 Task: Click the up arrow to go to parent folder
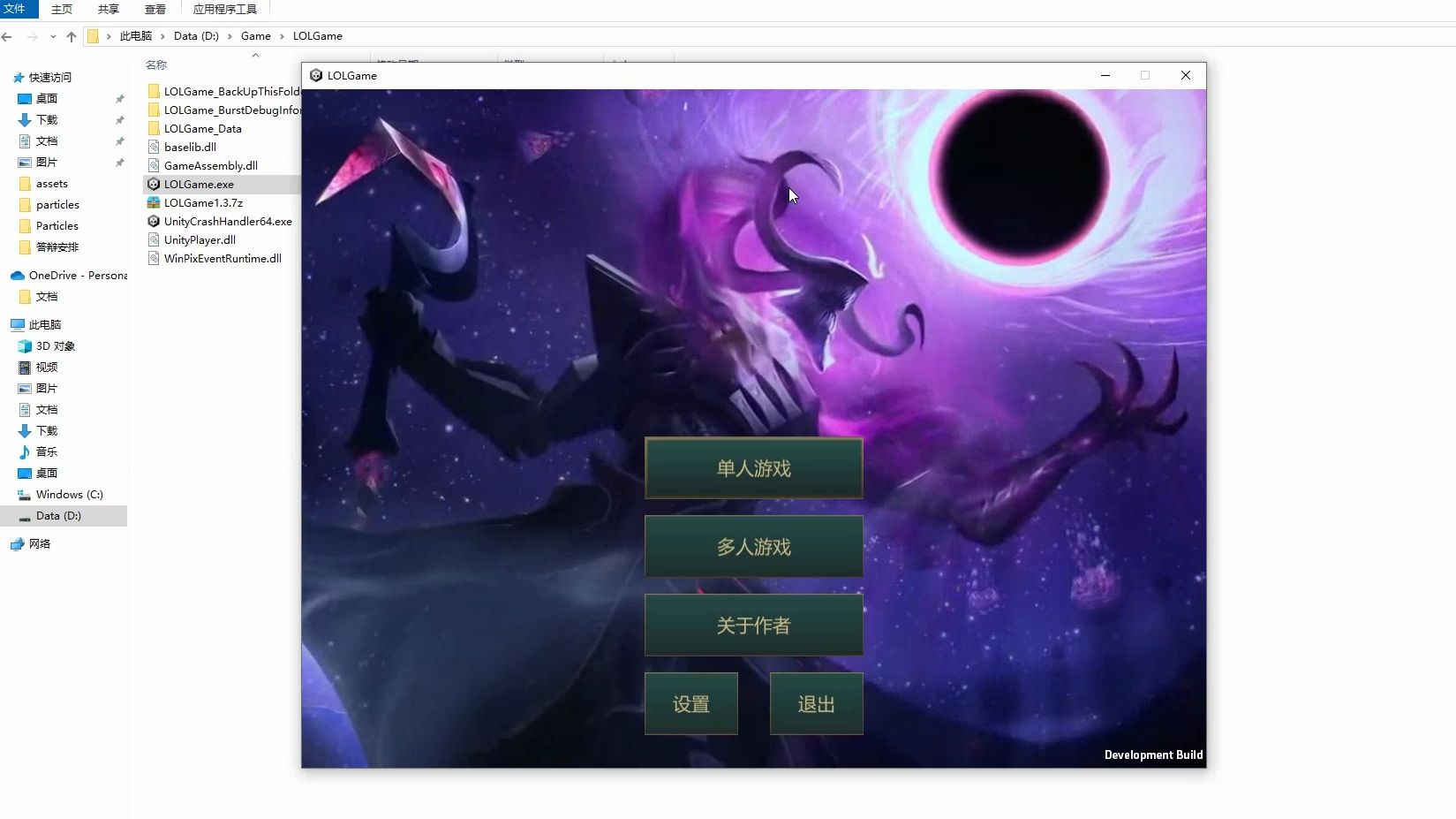pos(72,37)
